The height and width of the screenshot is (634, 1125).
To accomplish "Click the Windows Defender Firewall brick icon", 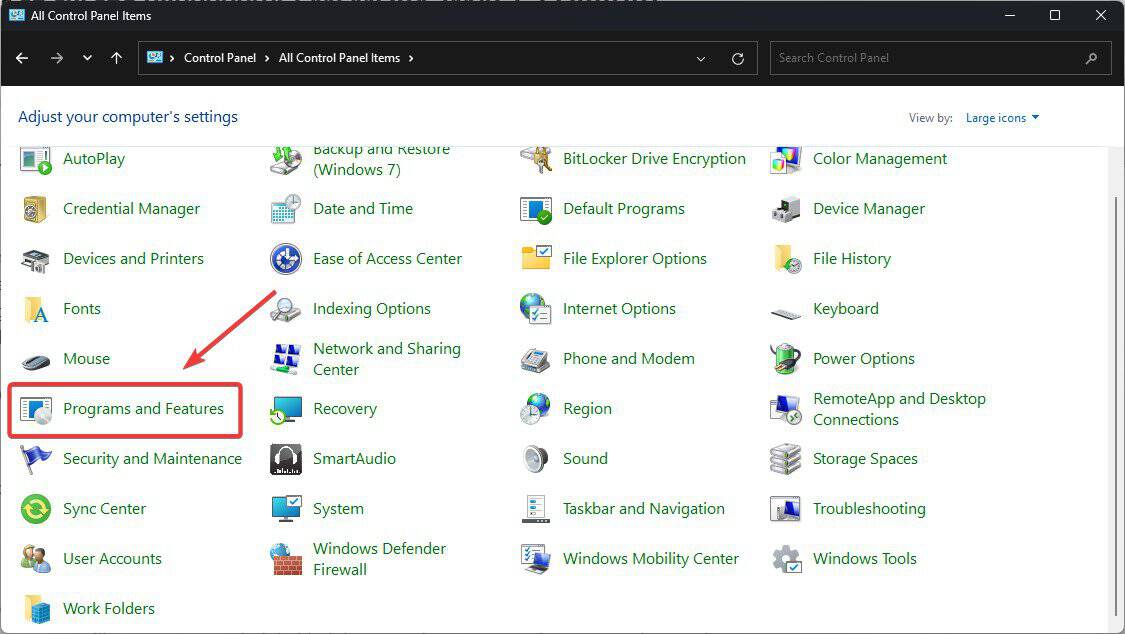I will coord(286,559).
